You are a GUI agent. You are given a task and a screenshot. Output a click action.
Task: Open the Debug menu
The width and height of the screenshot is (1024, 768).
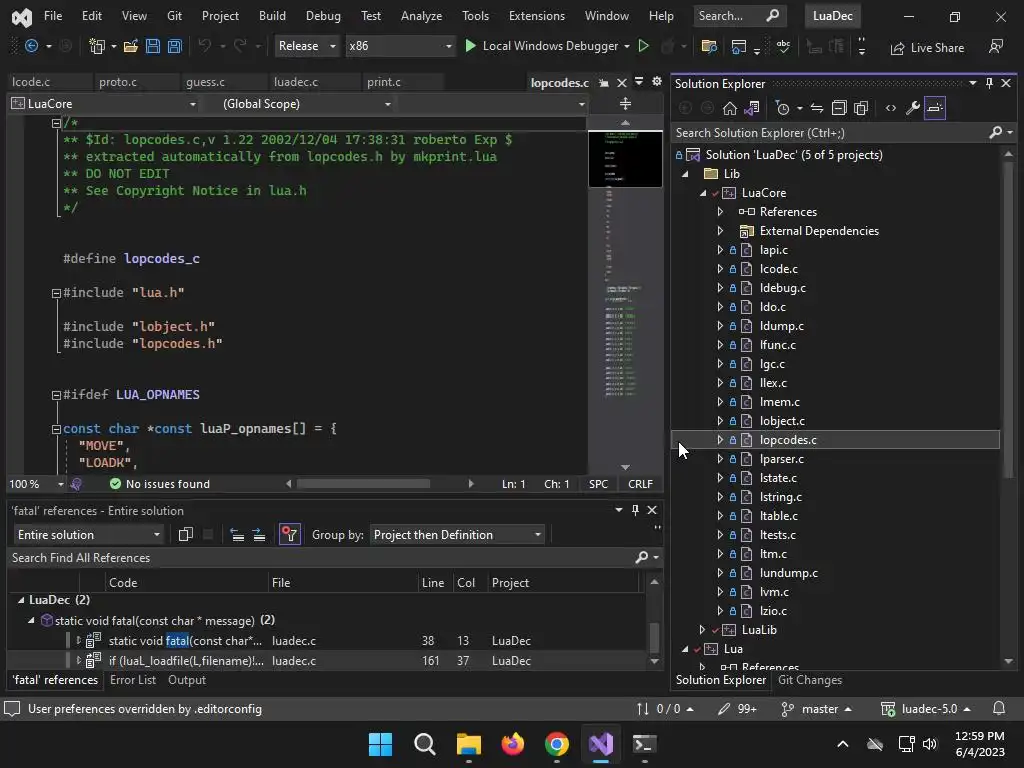click(323, 16)
